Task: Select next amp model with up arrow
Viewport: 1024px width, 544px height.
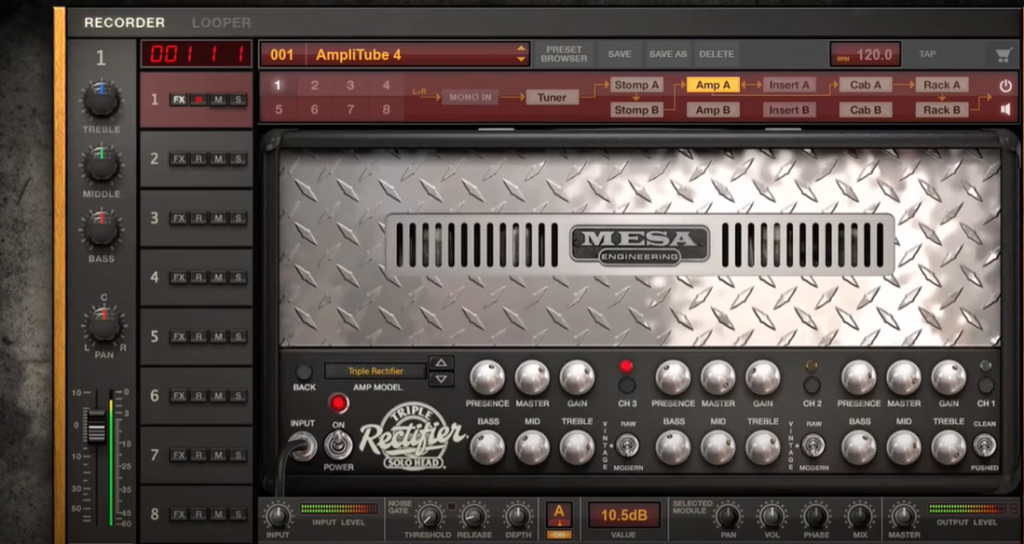Action: pos(441,363)
